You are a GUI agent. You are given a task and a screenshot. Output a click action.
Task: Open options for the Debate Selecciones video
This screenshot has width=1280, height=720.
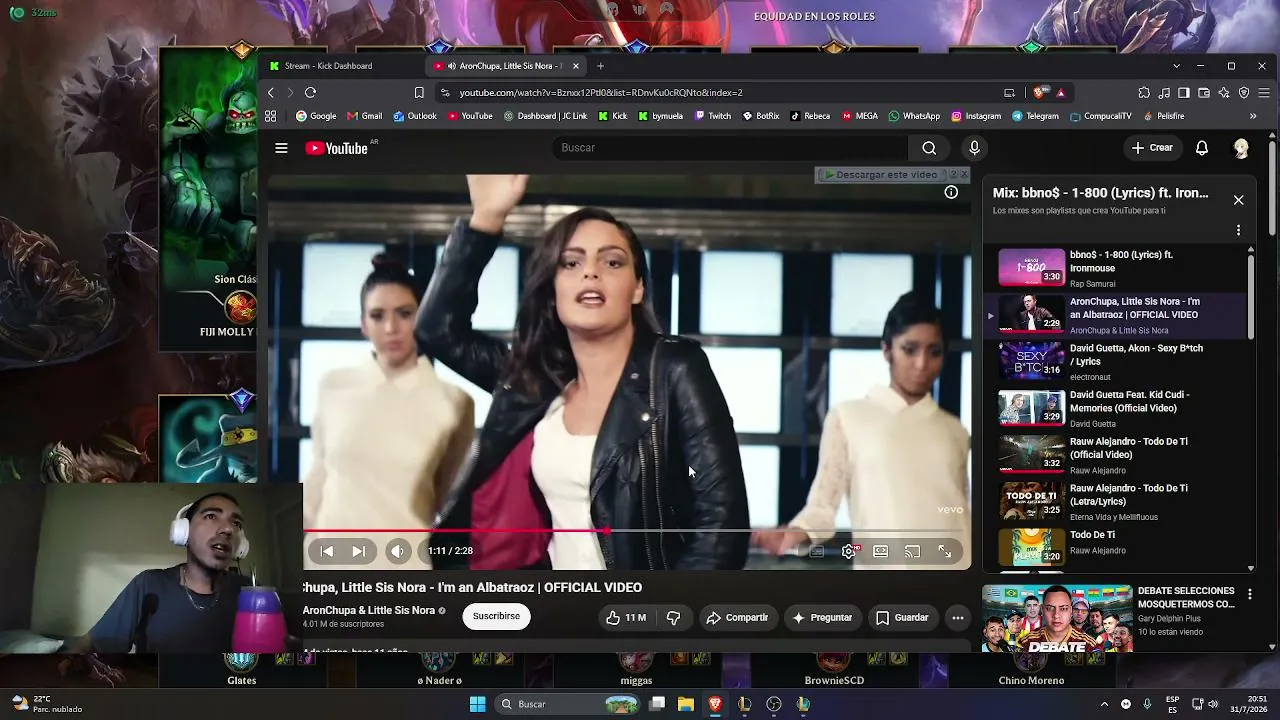click(1249, 594)
